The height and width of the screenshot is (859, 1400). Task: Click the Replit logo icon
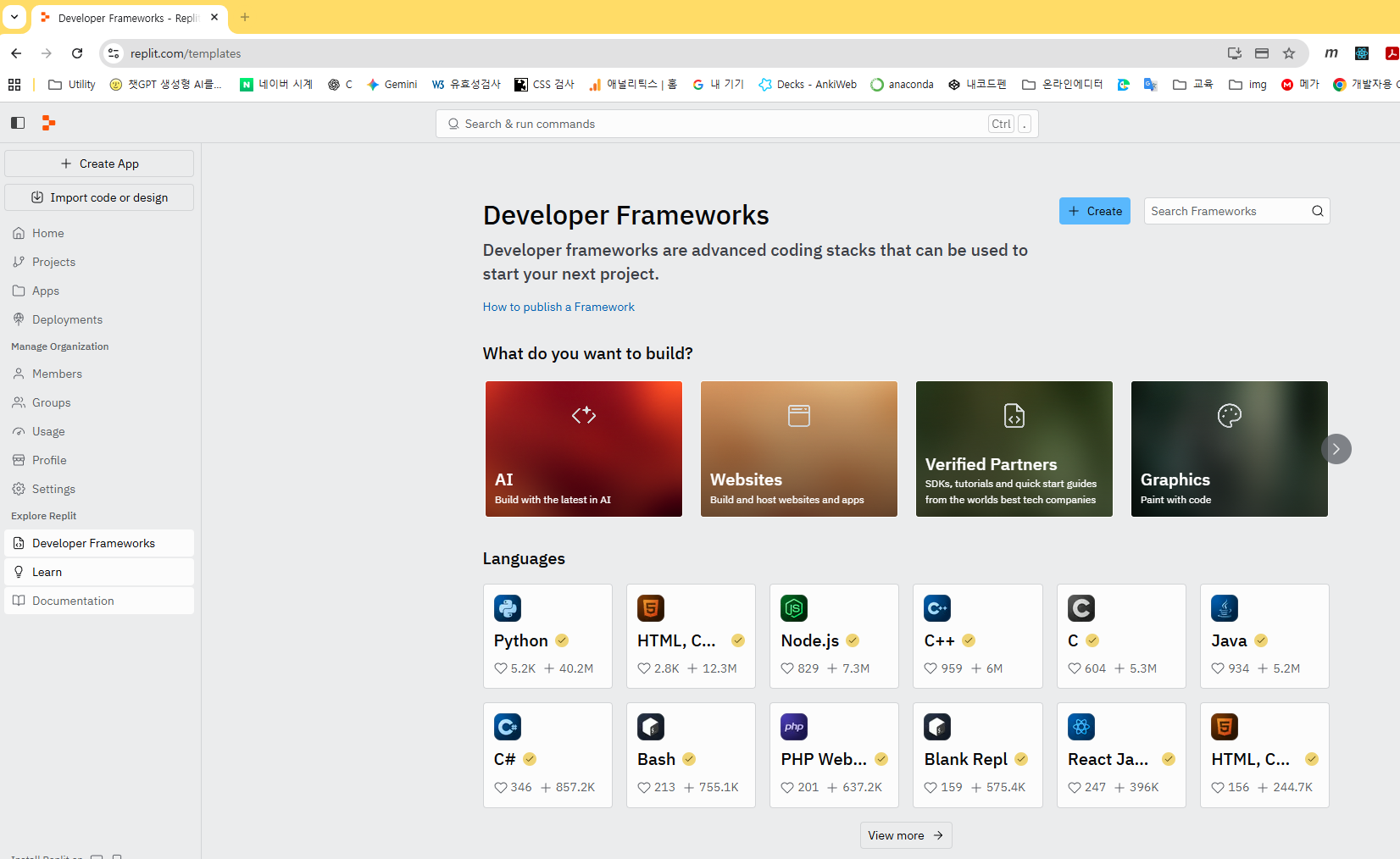tap(48, 124)
